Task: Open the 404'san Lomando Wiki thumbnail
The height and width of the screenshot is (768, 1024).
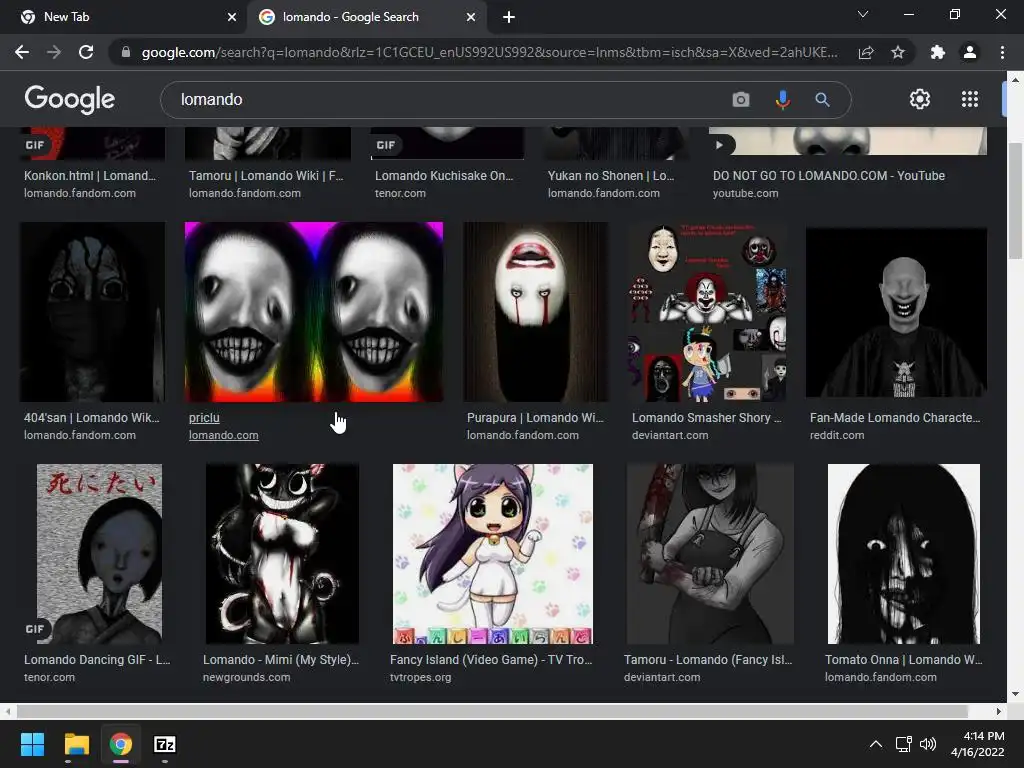Action: pyautogui.click(x=92, y=312)
